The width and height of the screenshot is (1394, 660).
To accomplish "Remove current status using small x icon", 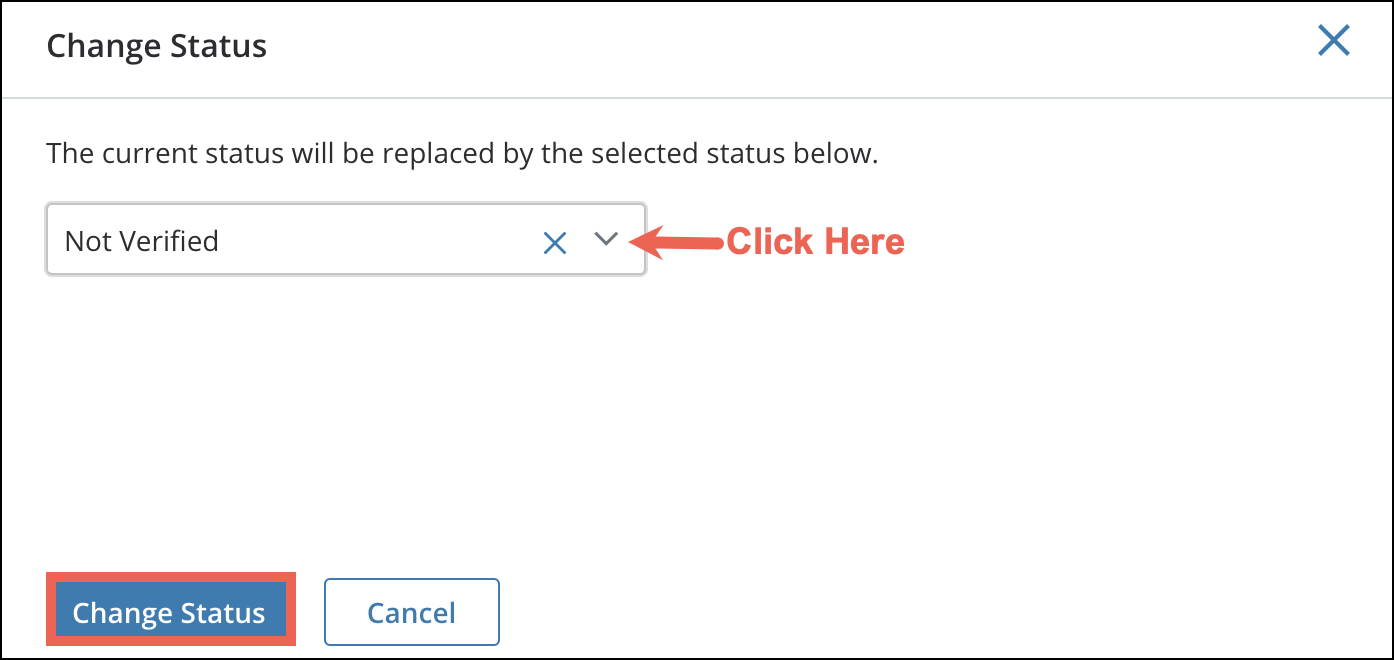I will click(x=555, y=242).
